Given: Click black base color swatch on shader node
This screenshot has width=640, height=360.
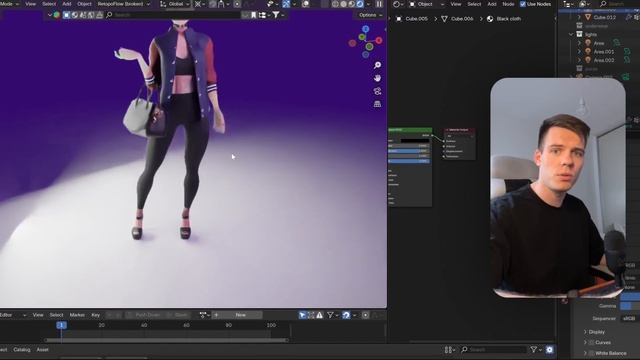Looking at the screenshot, I should 415,140.
